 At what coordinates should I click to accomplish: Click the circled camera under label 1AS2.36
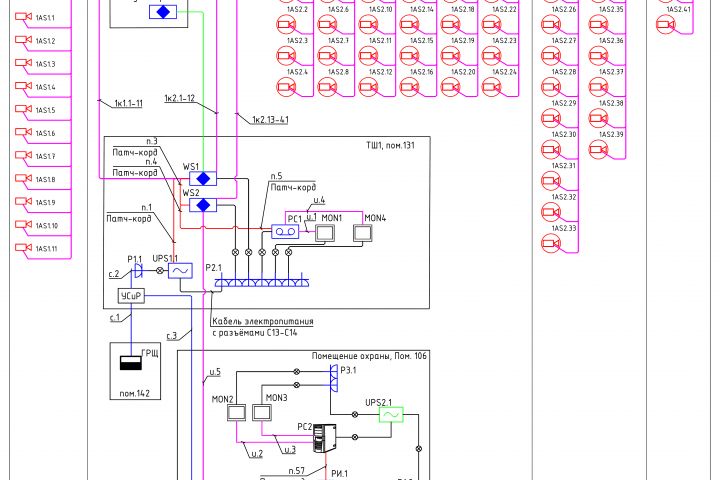pyautogui.click(x=598, y=56)
